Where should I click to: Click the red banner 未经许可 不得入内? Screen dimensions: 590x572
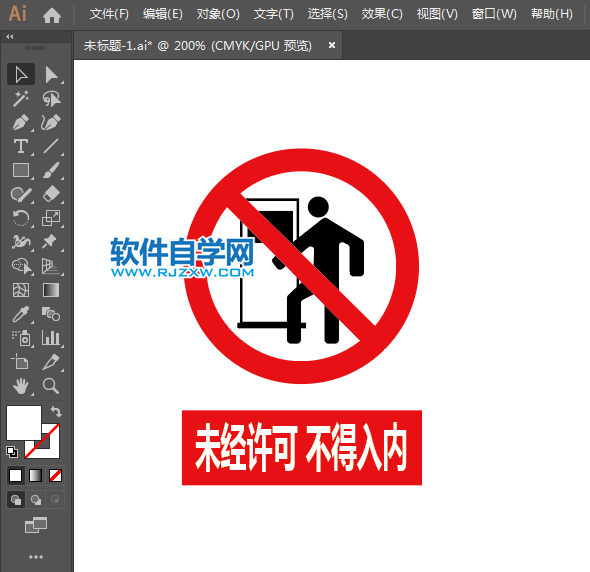(302, 447)
